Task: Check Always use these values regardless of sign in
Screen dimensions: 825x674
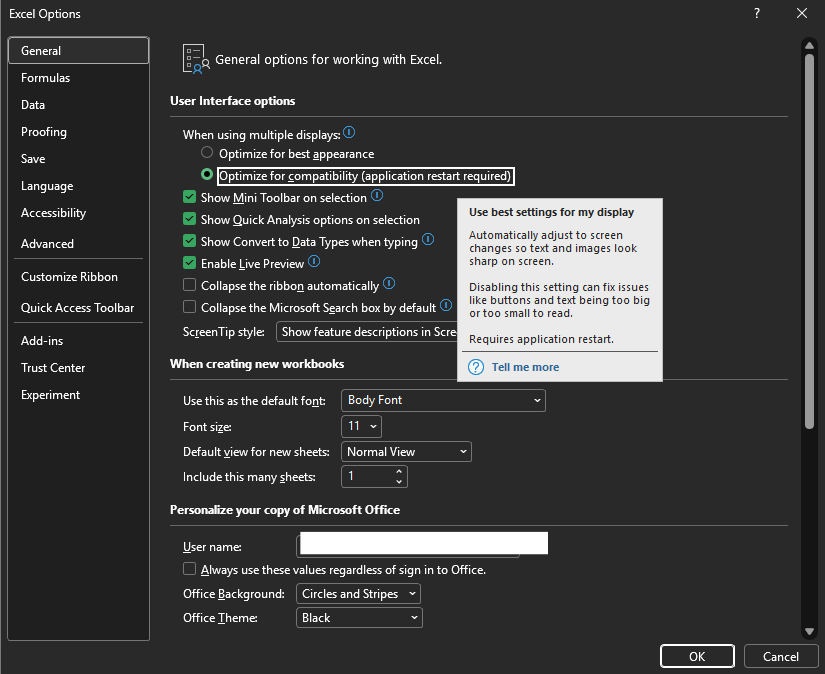Action: pyautogui.click(x=189, y=569)
